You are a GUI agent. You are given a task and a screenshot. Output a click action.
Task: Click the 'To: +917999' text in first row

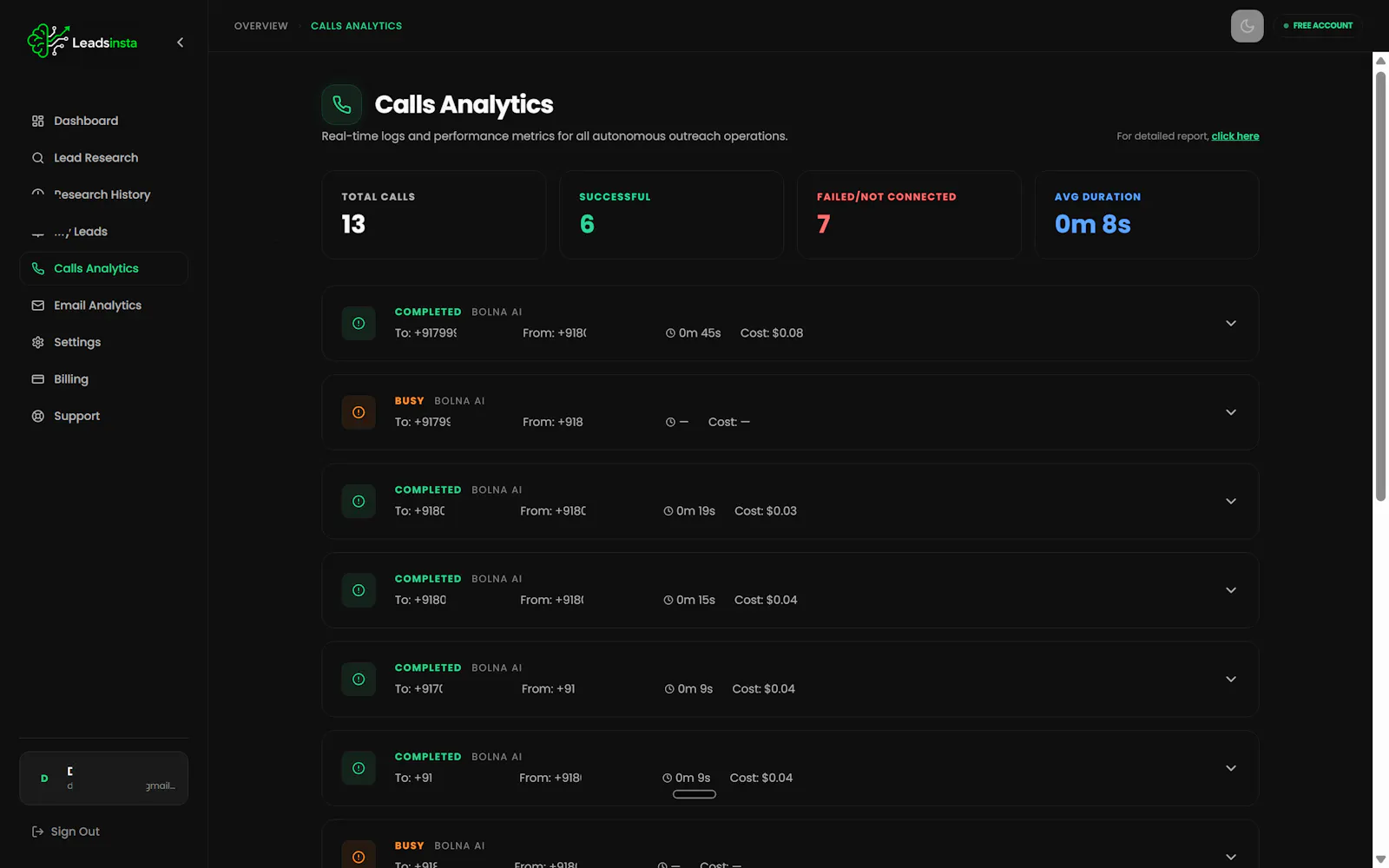pyautogui.click(x=425, y=333)
